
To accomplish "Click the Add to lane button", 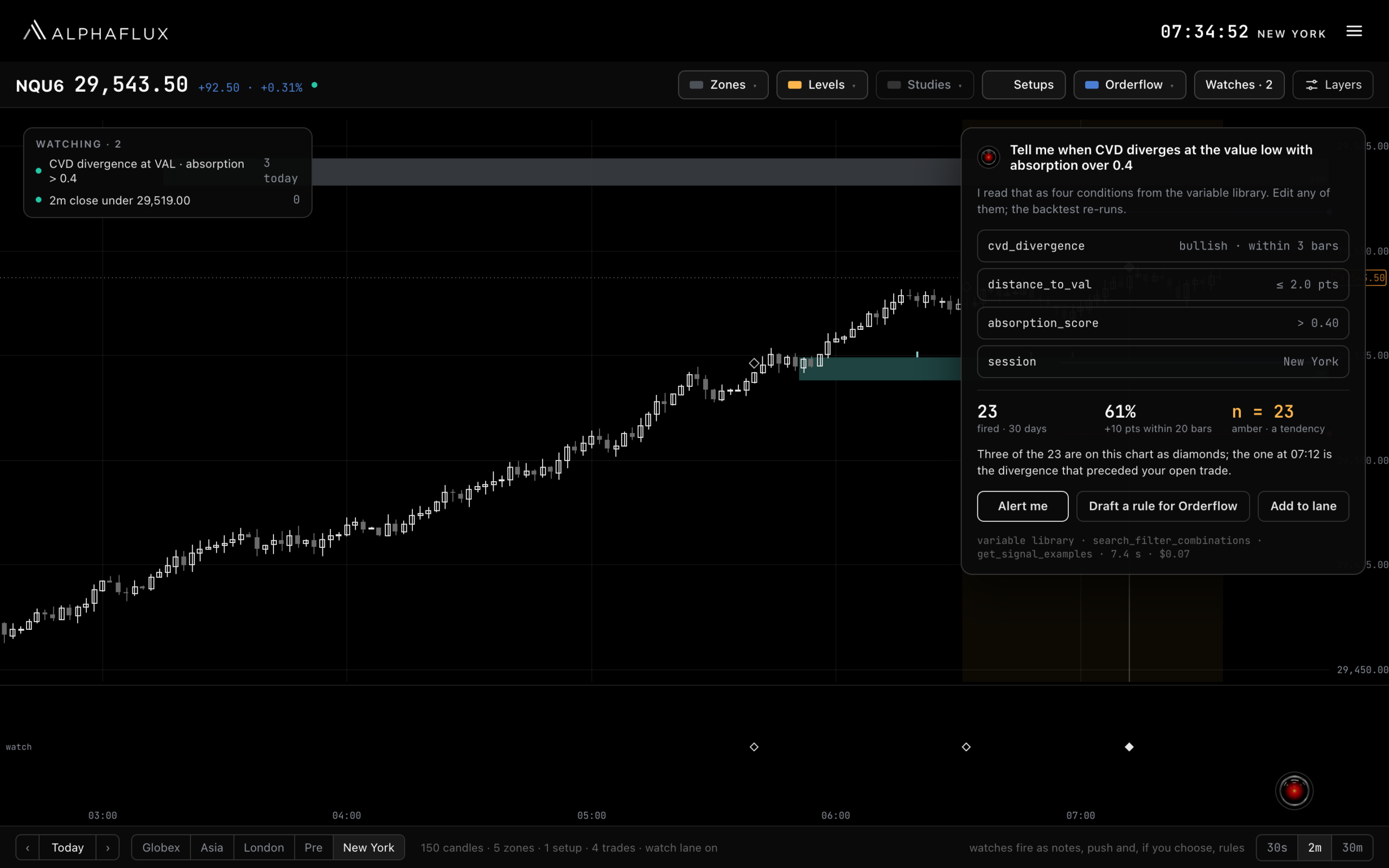I will [x=1303, y=506].
